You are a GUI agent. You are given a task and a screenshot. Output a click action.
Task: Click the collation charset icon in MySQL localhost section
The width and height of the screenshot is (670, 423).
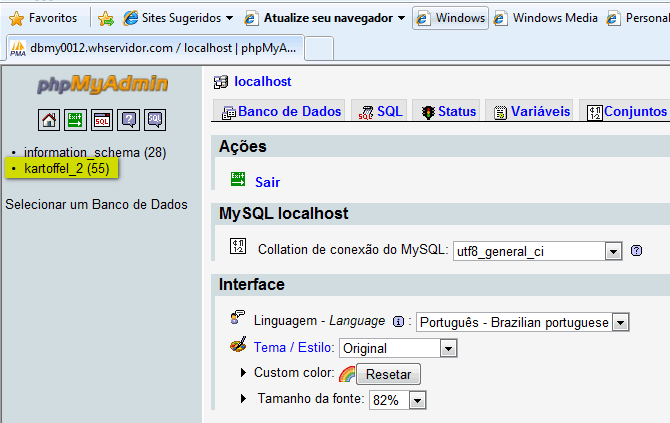pyautogui.click(x=238, y=247)
